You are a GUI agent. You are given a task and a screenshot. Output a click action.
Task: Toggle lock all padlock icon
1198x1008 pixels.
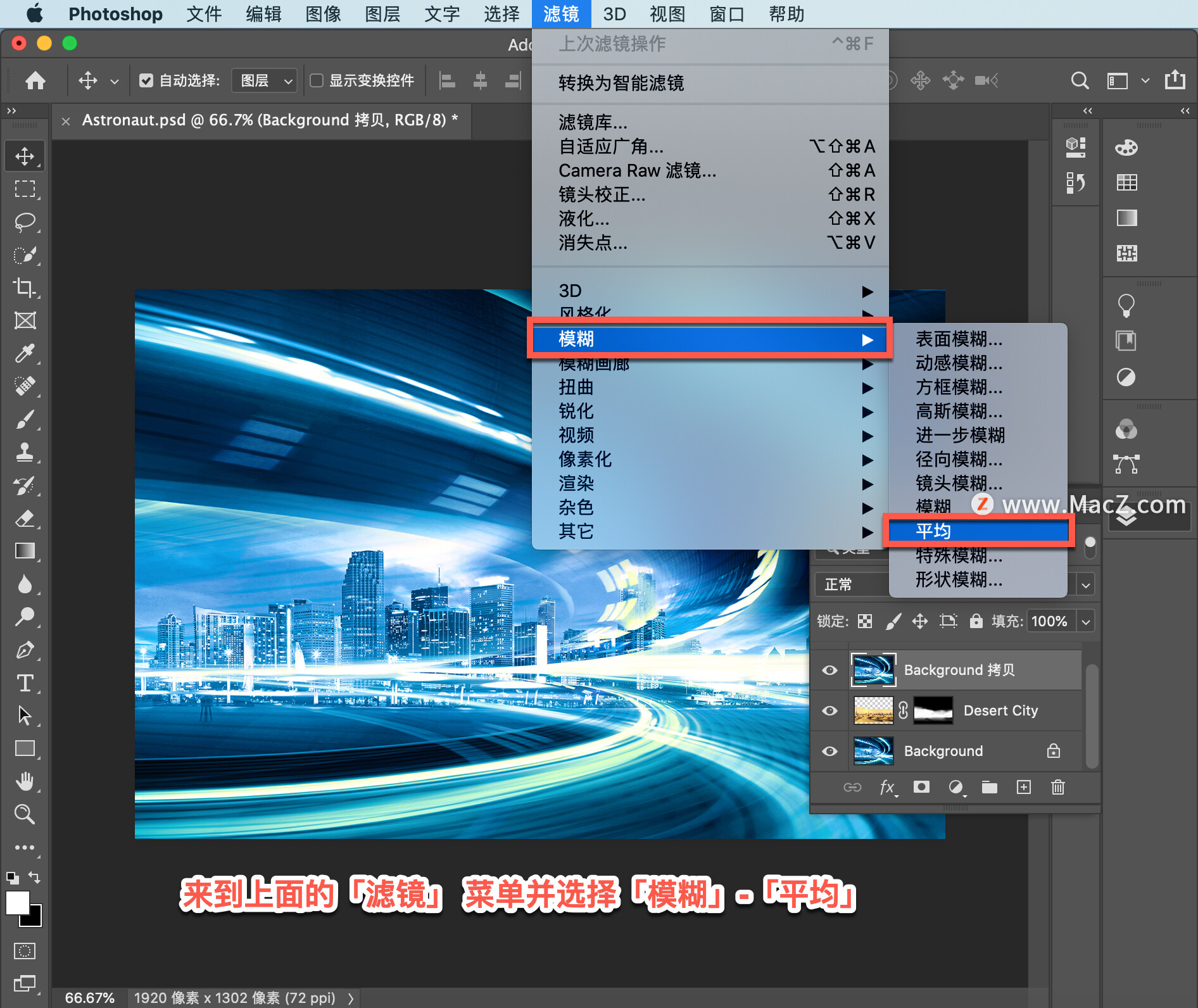(976, 621)
